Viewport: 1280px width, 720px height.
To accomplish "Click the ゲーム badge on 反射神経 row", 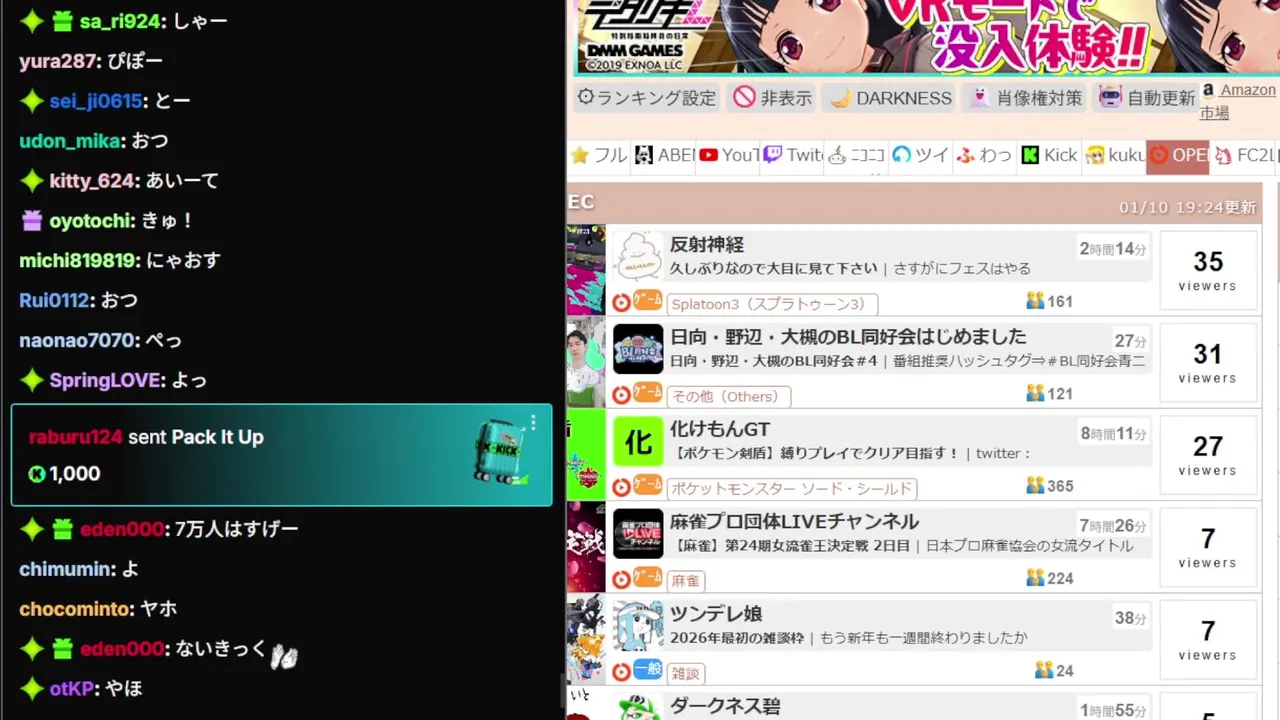I will [648, 299].
